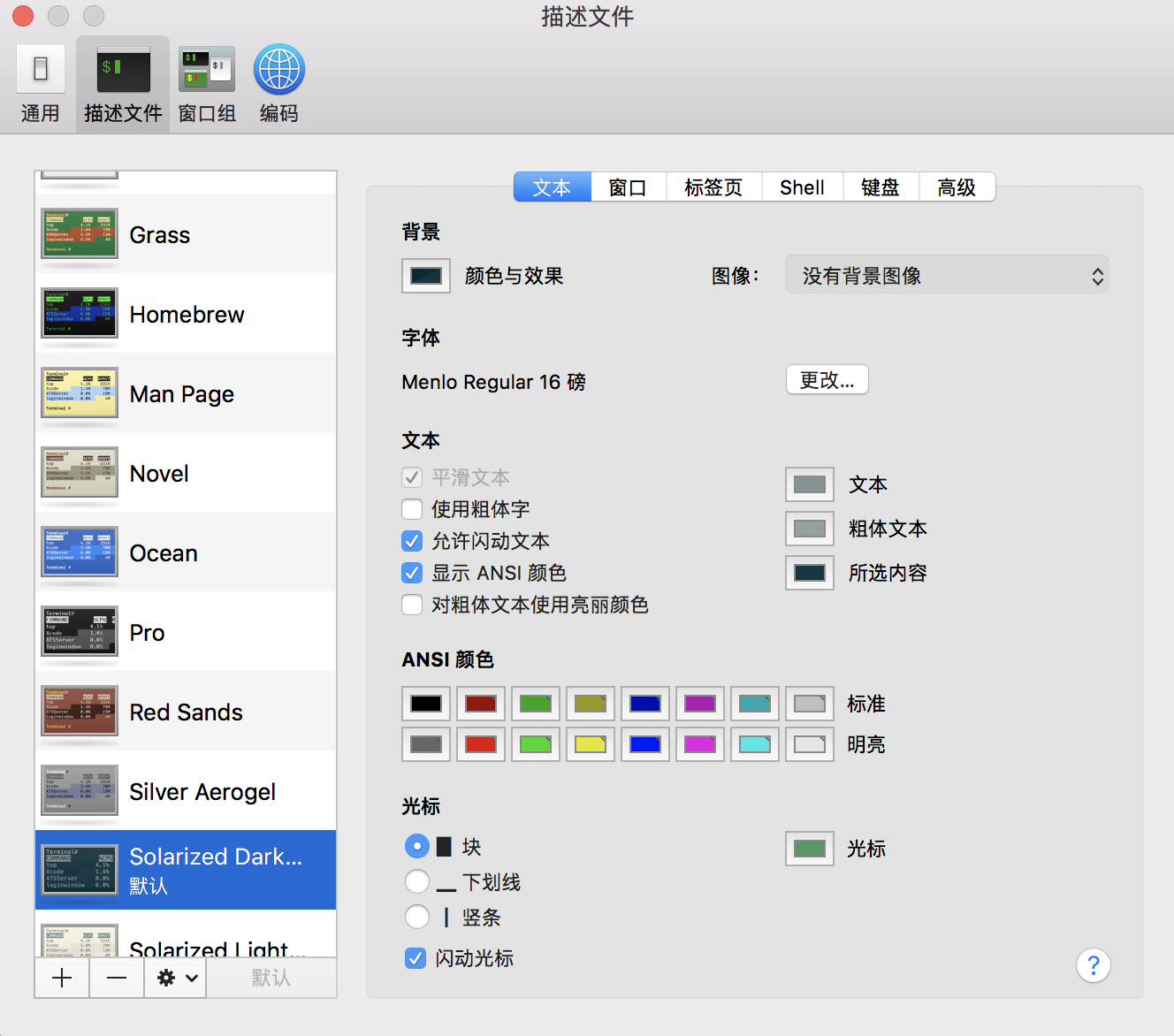Open the gear actions menu
This screenshot has width=1174, height=1036.
point(176,978)
